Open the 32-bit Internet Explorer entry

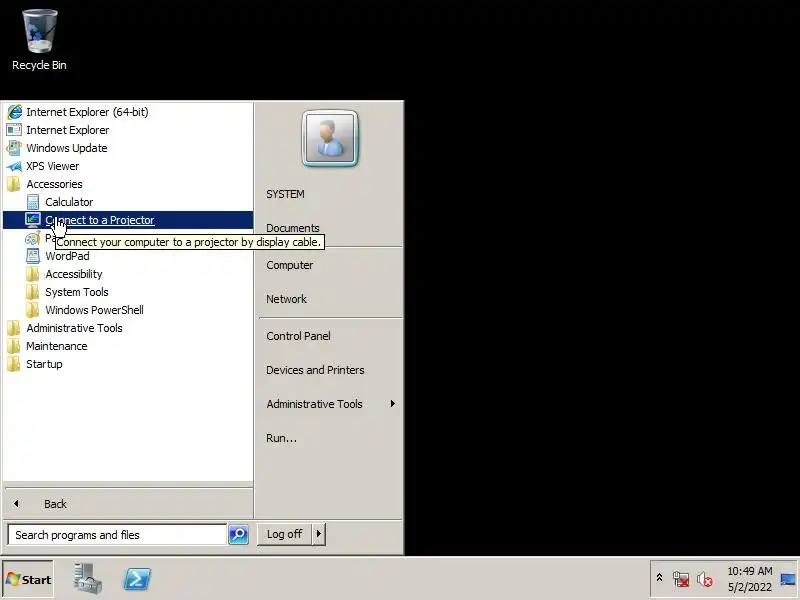coord(128,130)
